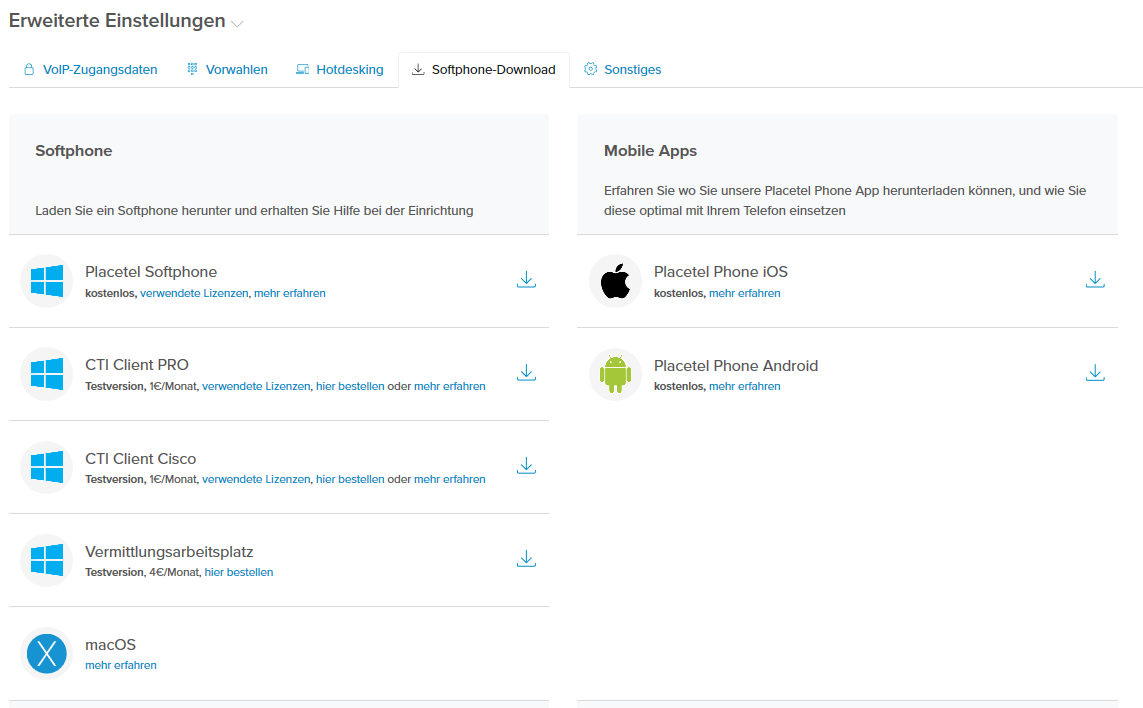
Task: Click Windows logo beside Placetel Softphone
Action: [47, 281]
